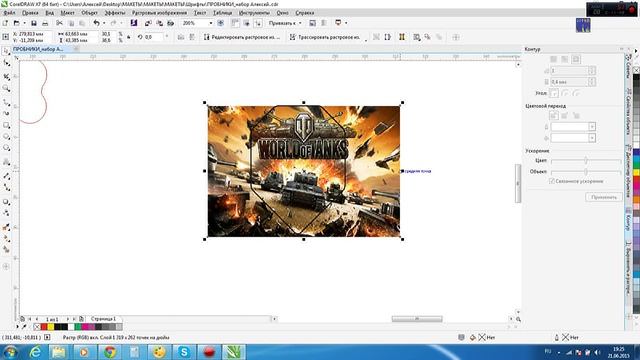Viewport: 640px width, 360px height.
Task: Open the Инструменты menu
Action: point(254,13)
